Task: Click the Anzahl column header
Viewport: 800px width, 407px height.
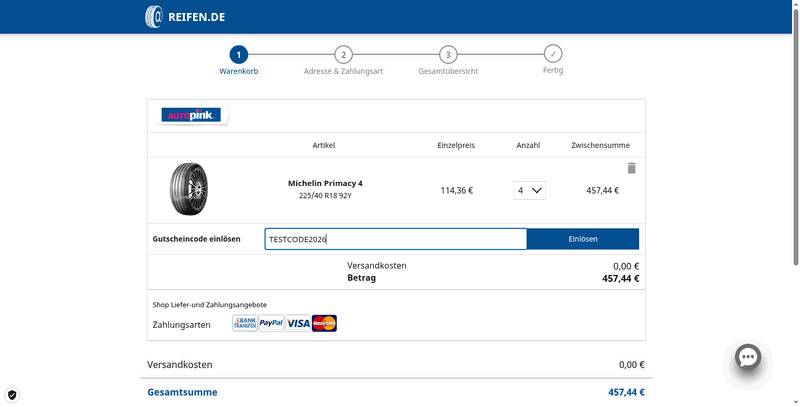Action: point(528,145)
